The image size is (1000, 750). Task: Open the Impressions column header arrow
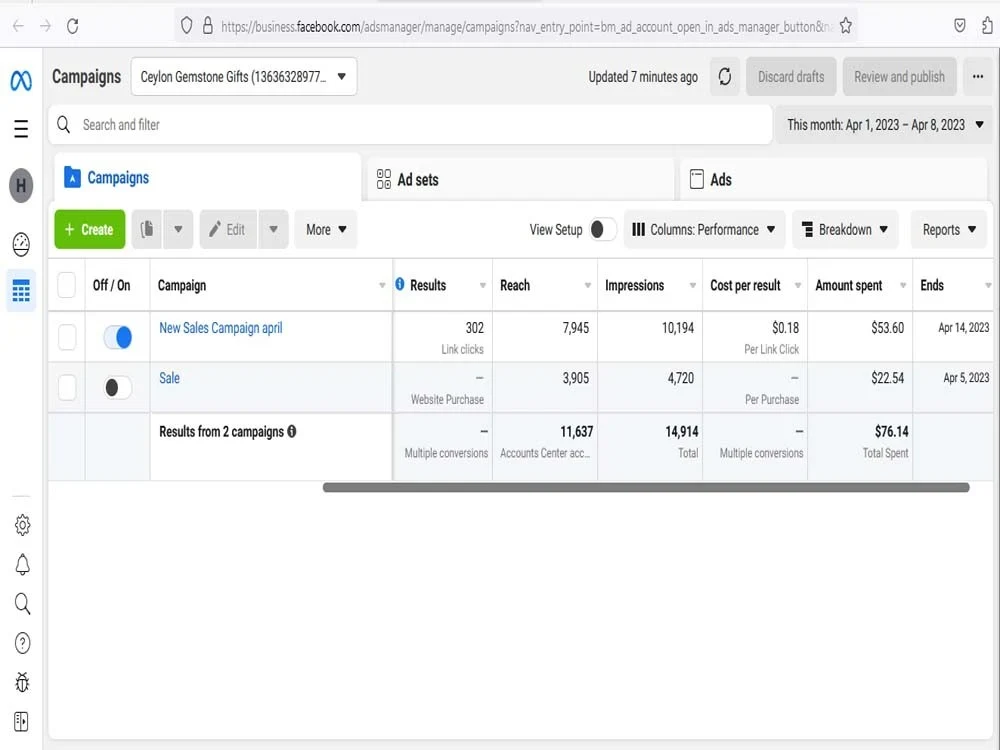[693, 285]
